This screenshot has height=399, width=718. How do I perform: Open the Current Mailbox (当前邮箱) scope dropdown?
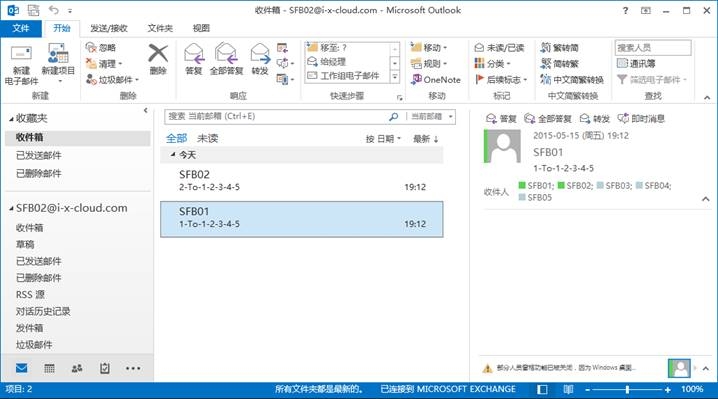click(431, 116)
